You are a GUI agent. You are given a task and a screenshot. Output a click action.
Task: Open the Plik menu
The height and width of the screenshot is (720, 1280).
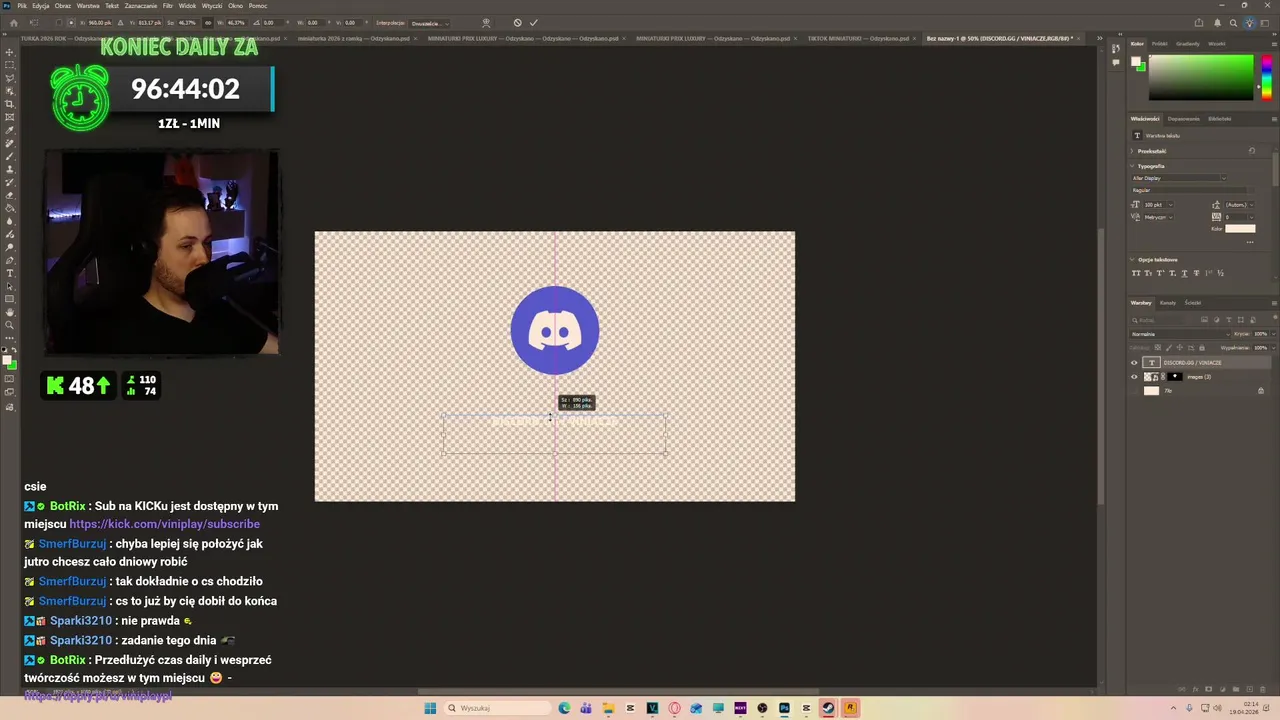[x=22, y=6]
